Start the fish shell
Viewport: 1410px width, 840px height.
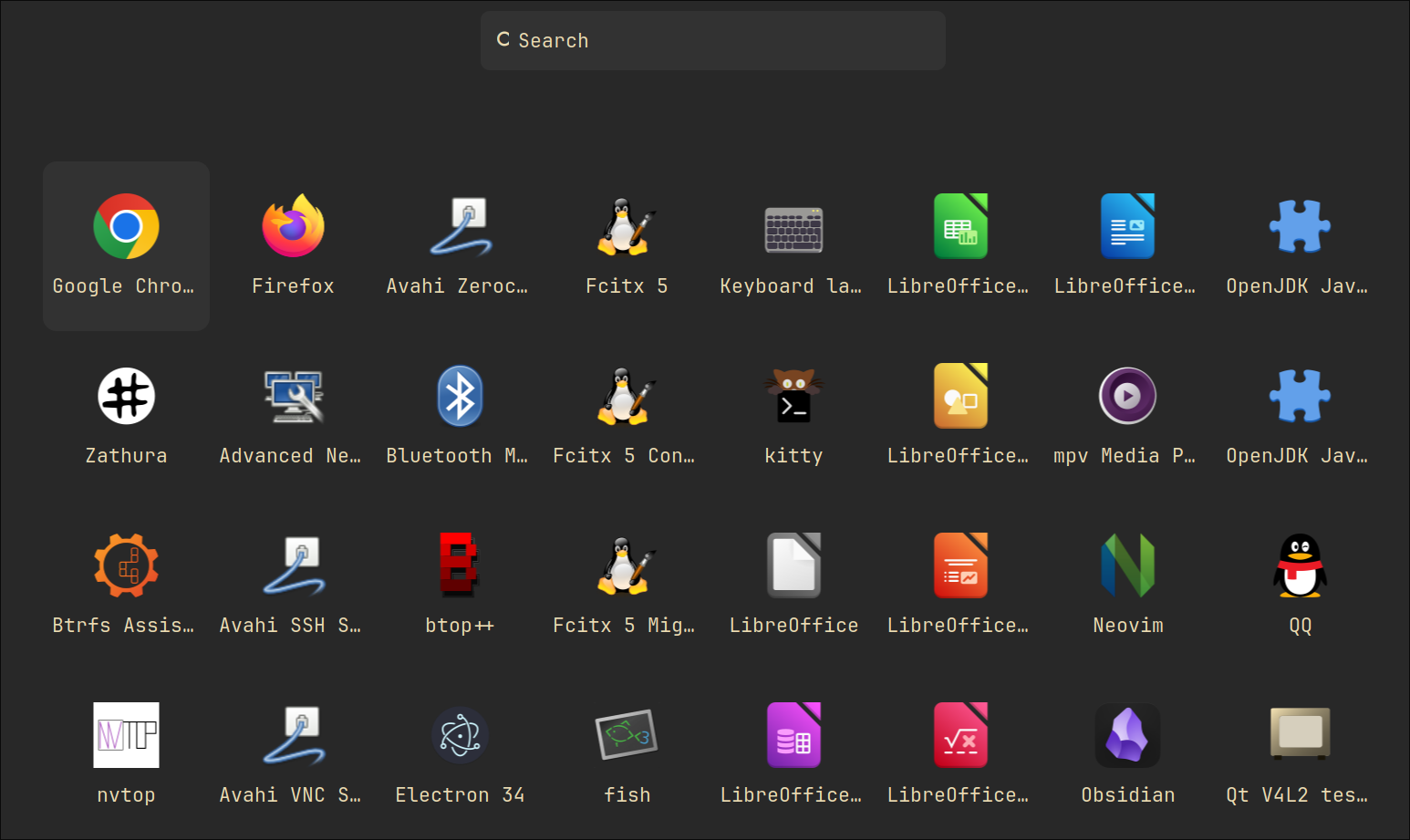point(627,755)
